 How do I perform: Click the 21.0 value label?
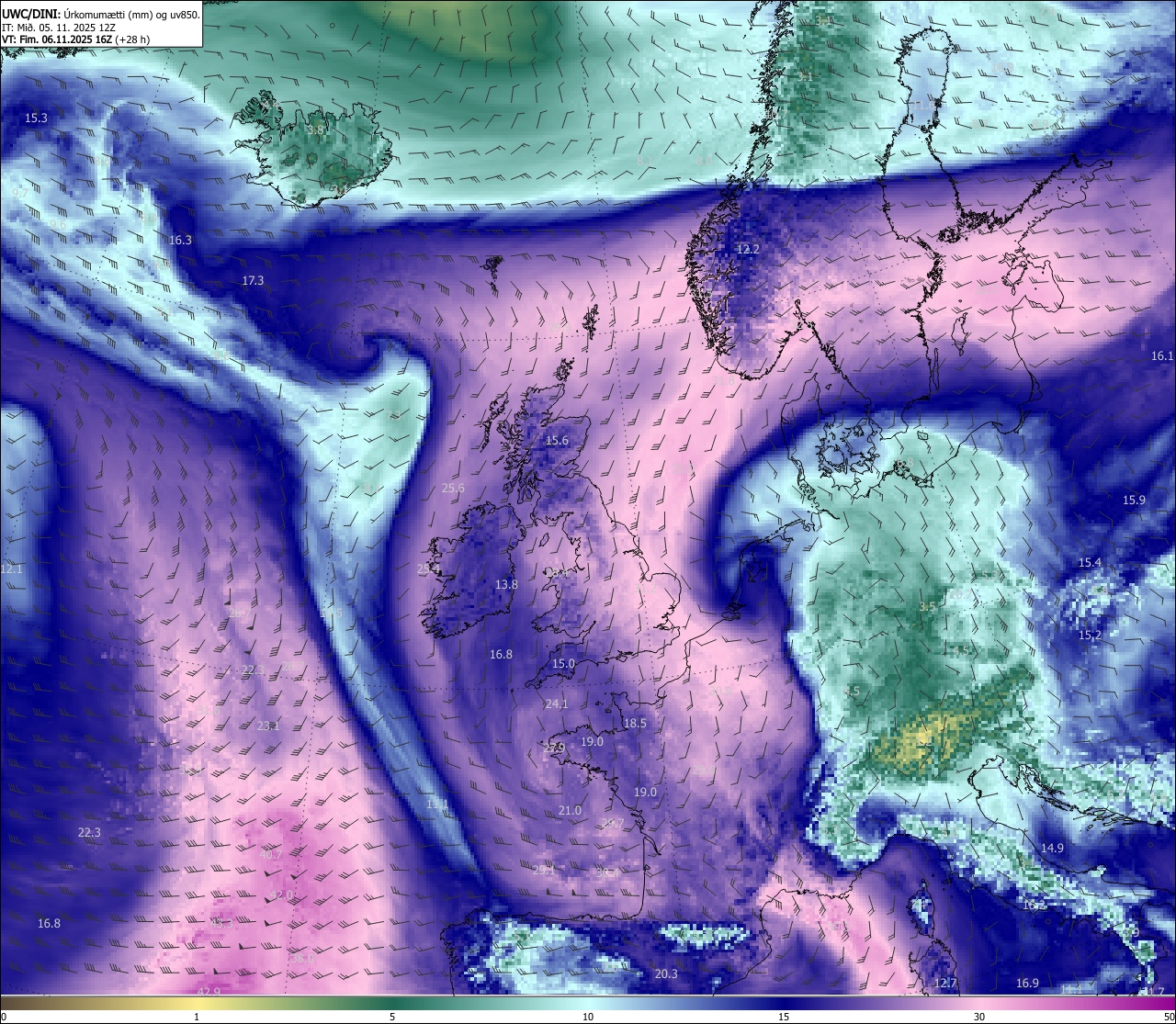(x=570, y=811)
